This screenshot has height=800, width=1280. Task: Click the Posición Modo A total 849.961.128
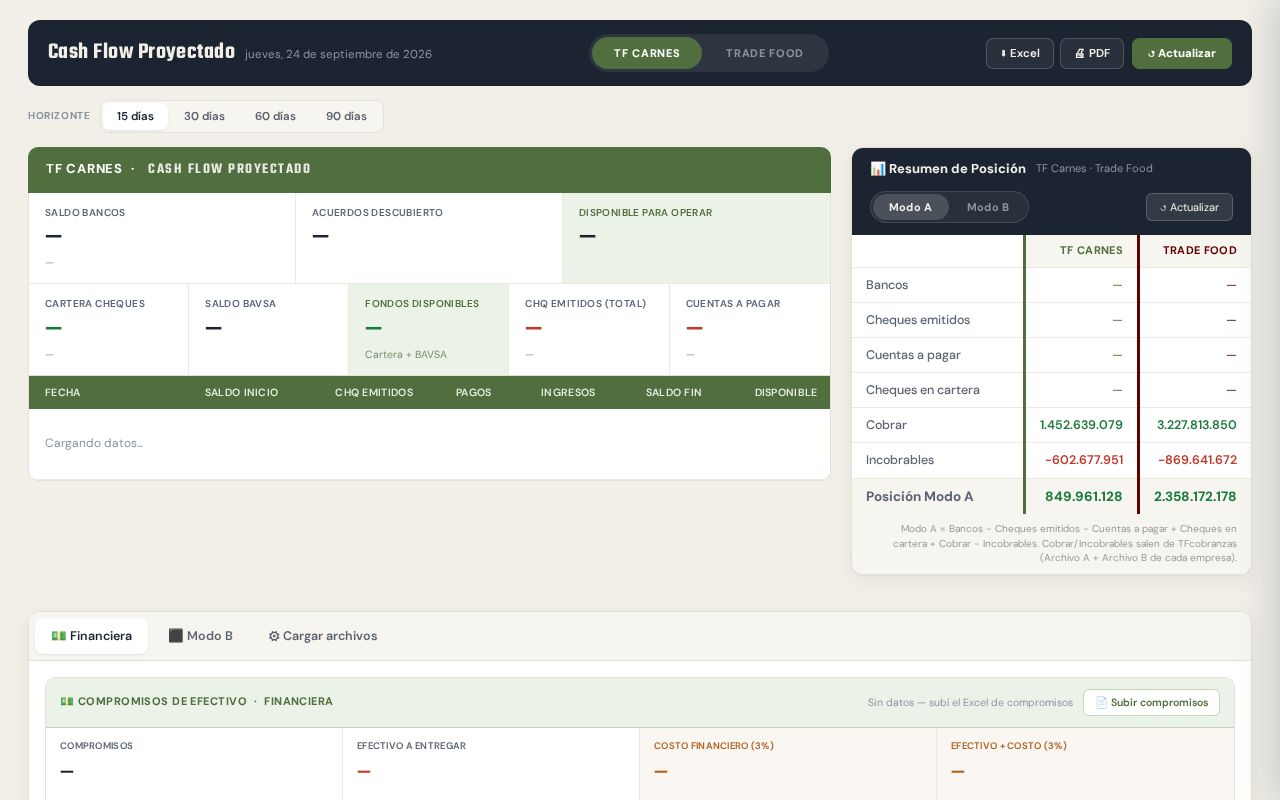[x=1084, y=496]
